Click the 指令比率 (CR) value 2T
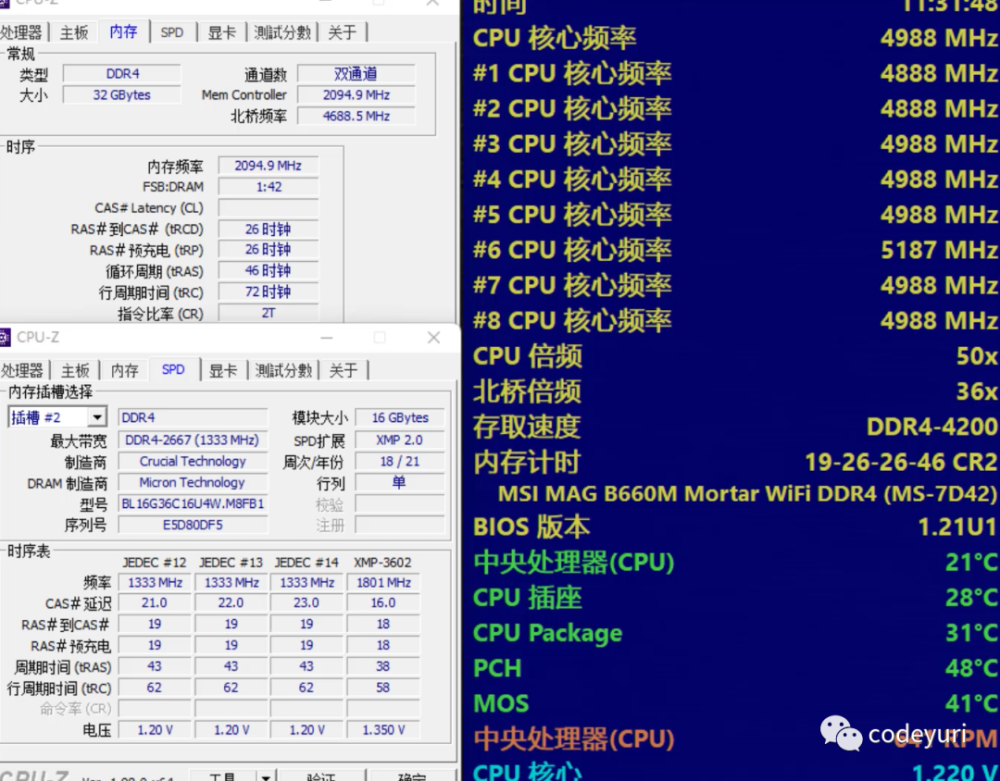This screenshot has height=781, width=1000. click(268, 313)
